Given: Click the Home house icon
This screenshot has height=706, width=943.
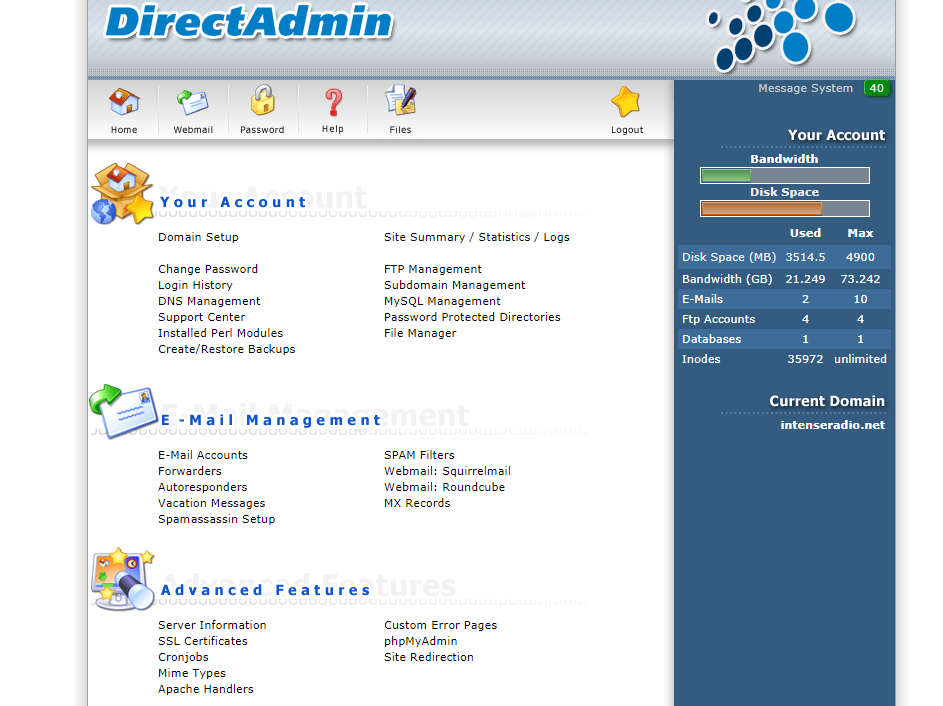Looking at the screenshot, I should tap(124, 102).
